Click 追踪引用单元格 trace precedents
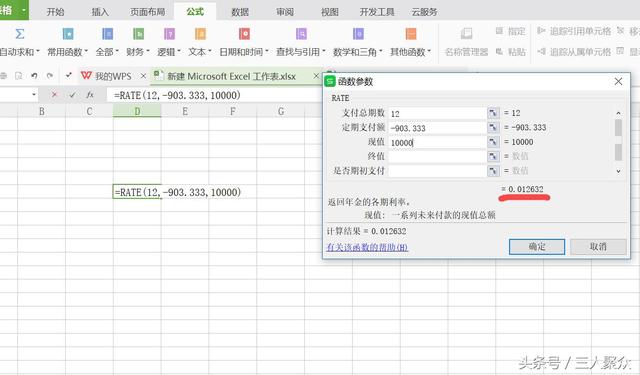 (x=574, y=31)
